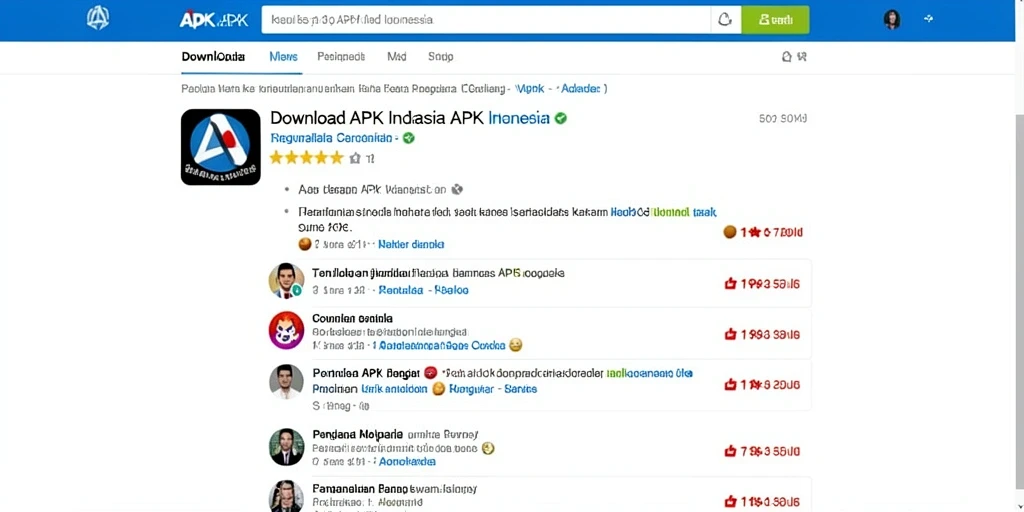1024x512 pixels.
Task: Open the Santas link
Action: pos(520,389)
